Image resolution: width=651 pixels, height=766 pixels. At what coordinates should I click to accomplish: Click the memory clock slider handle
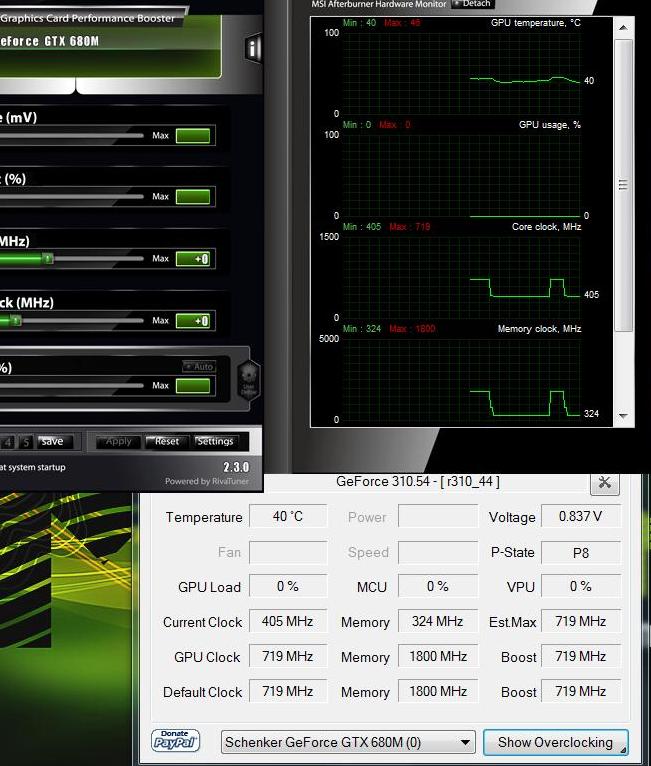16,320
